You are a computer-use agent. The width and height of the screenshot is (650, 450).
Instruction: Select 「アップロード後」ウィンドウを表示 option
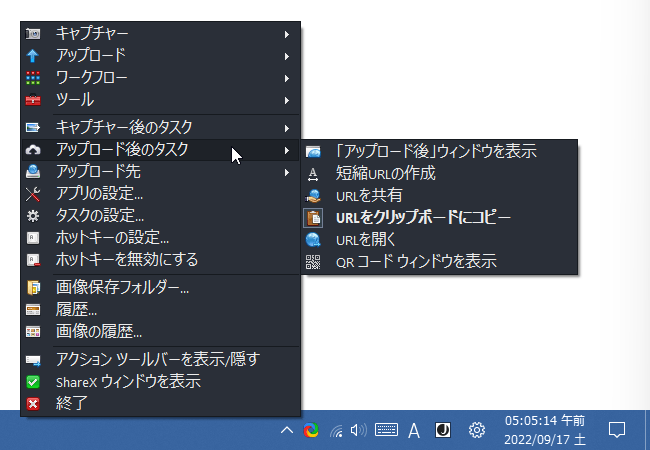pos(439,151)
